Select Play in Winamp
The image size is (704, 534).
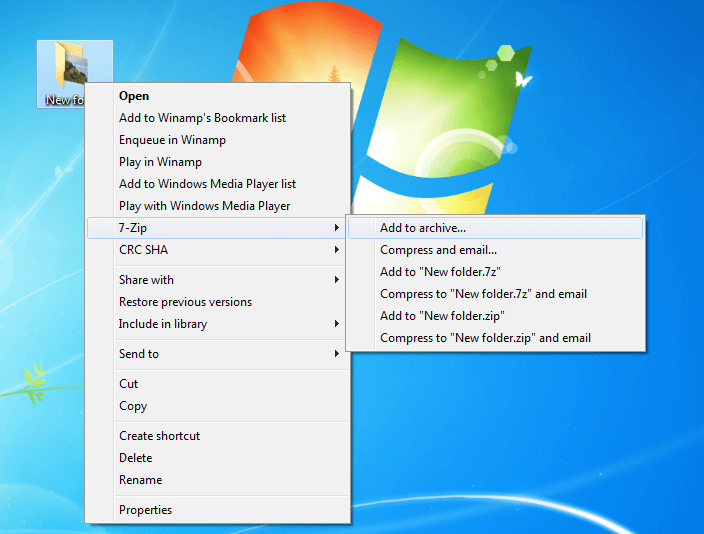[160, 162]
